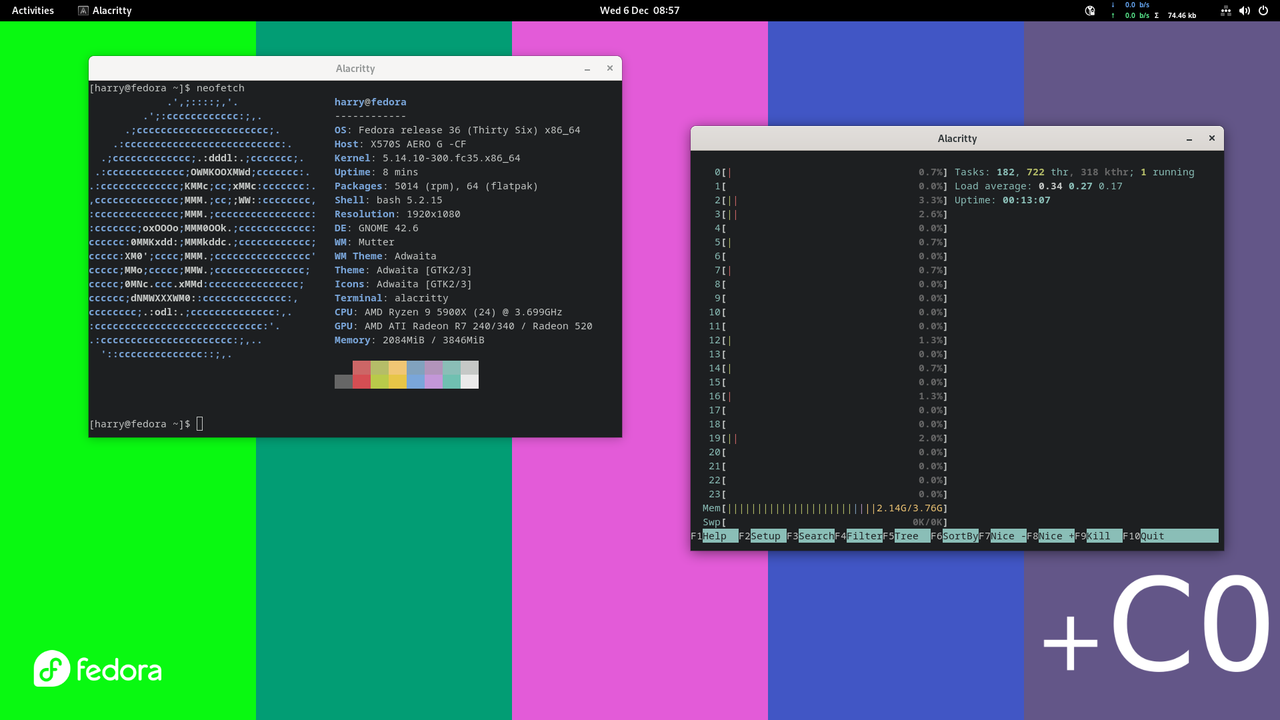Click the neofetch window title bar
Viewport: 1280px width, 720px height.
[x=355, y=69]
